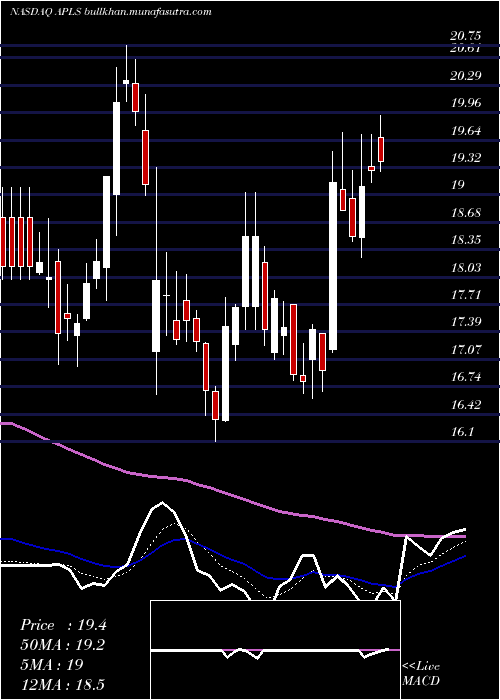This screenshot has width=500, height=700.
Task: Click the Price : 19.4 readout
Action: coord(63,625)
